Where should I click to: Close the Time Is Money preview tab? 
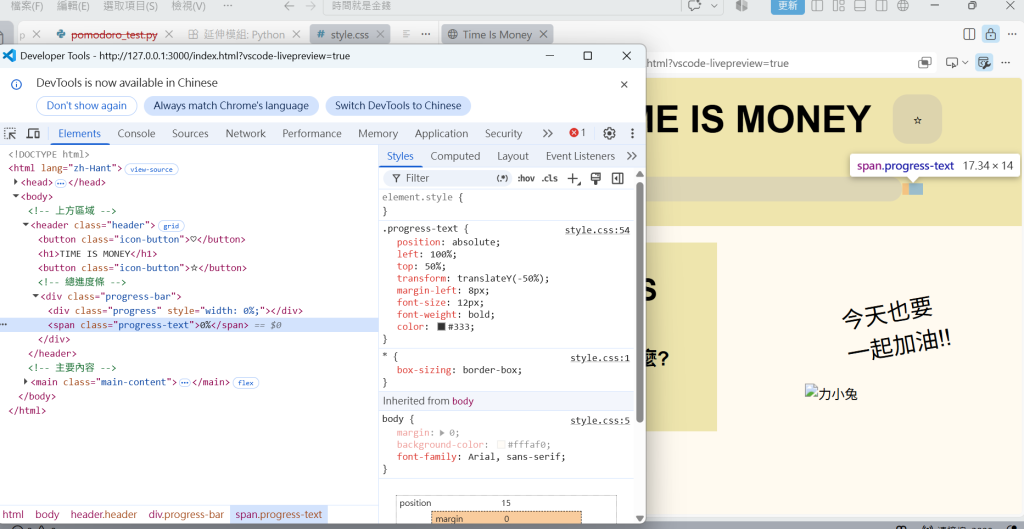point(544,34)
